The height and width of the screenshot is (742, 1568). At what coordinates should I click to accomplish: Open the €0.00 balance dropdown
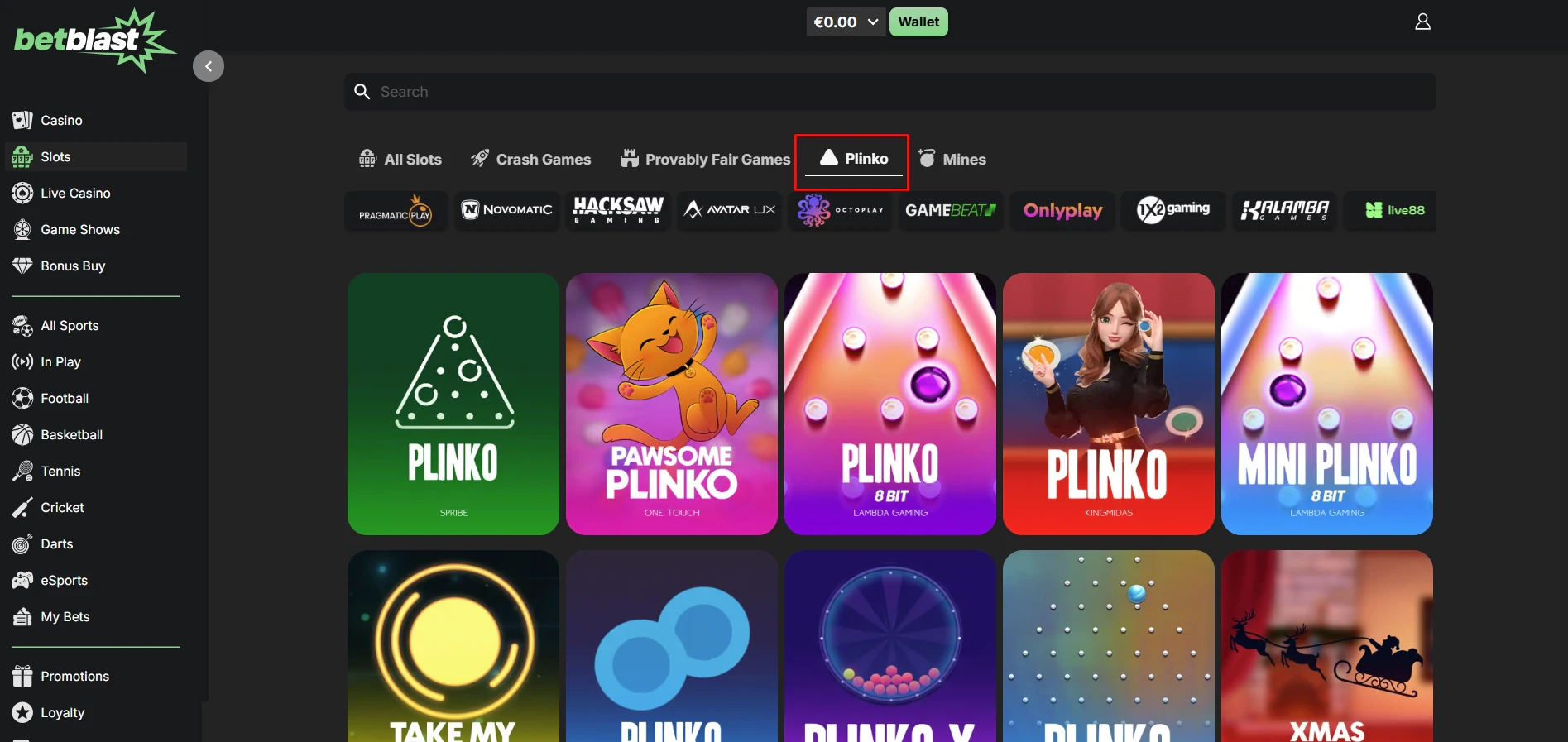[x=846, y=22]
